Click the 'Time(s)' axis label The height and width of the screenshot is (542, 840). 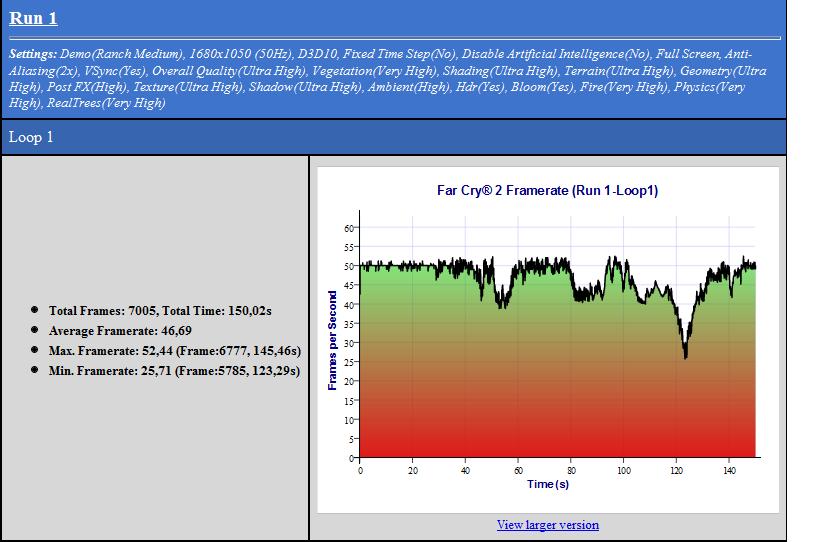(548, 484)
